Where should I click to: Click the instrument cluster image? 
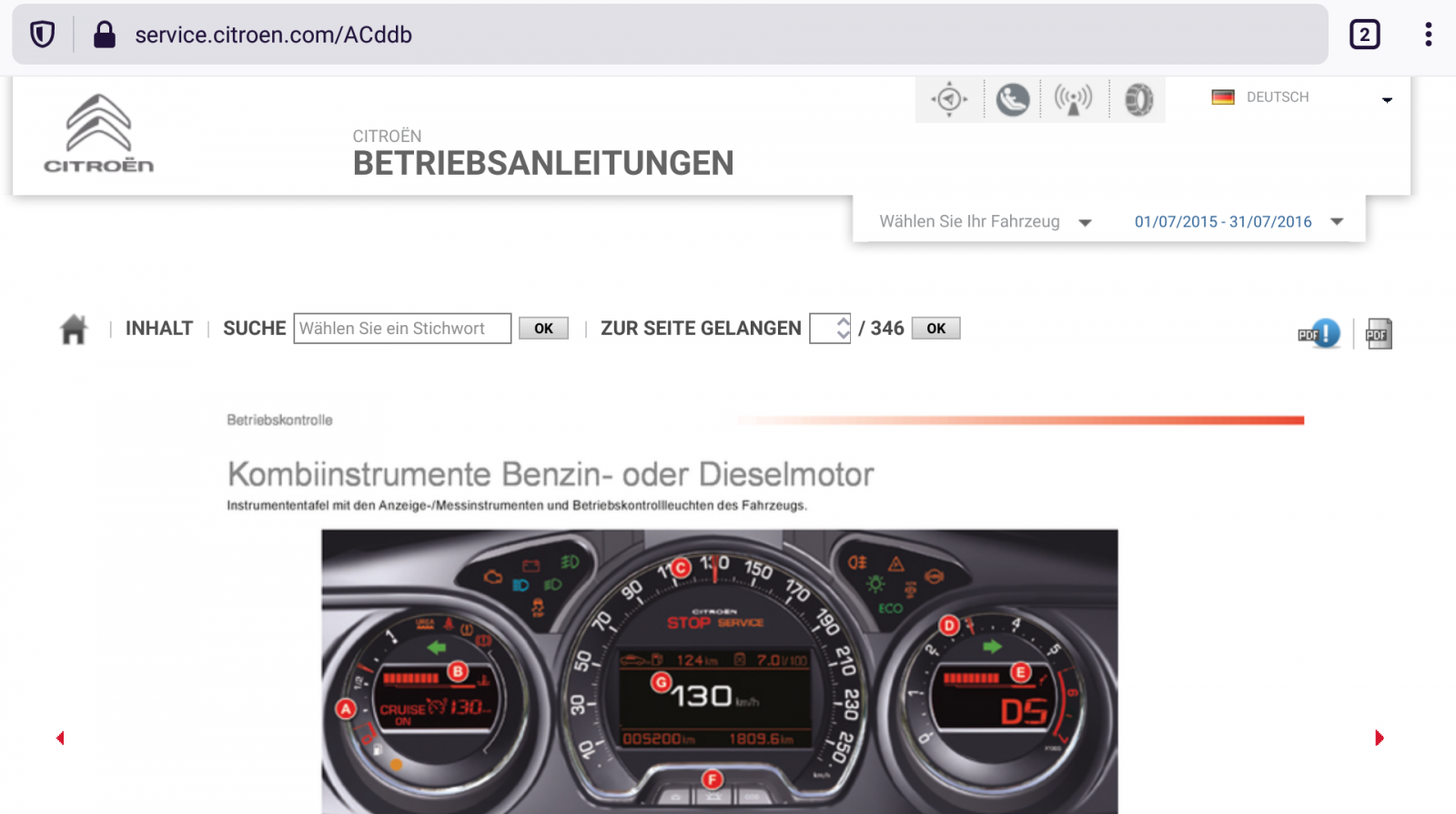(719, 672)
